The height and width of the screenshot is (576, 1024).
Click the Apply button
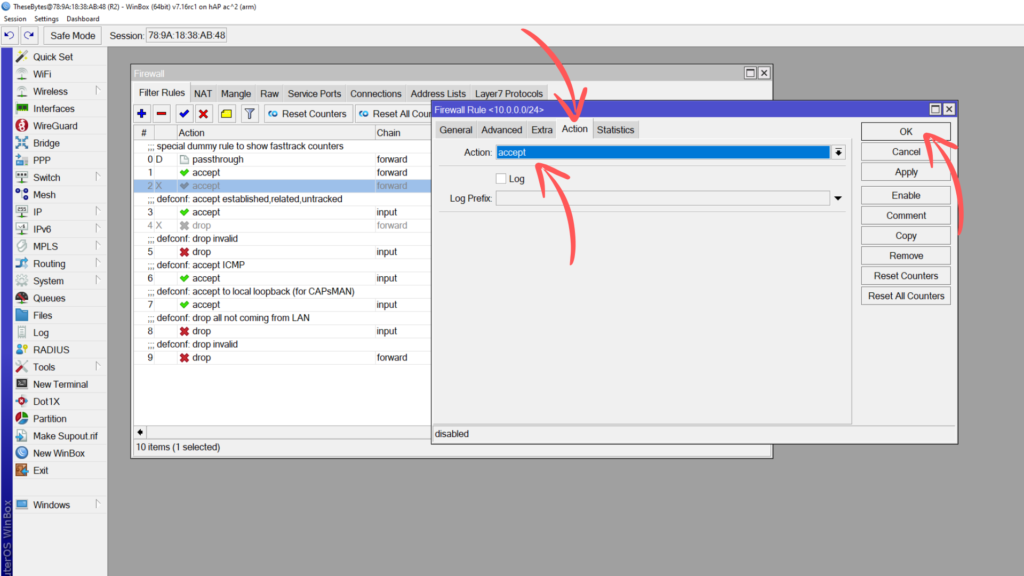coord(905,172)
